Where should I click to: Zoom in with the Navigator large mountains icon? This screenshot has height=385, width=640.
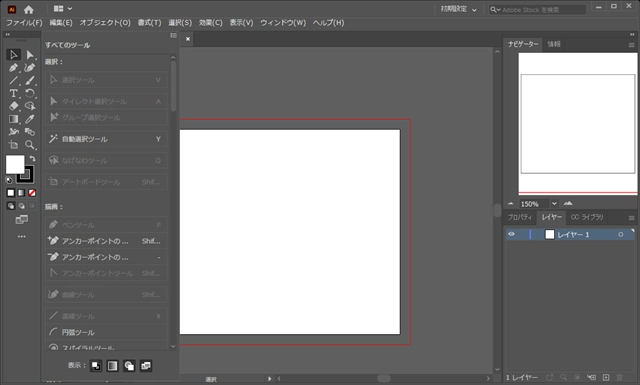point(568,203)
